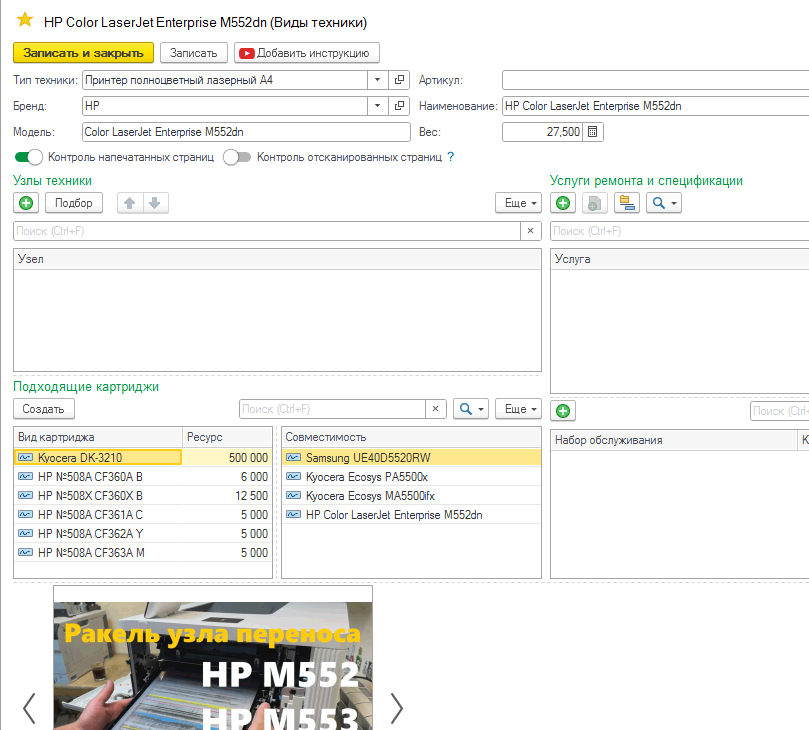Click the Артикул input field

655,80
